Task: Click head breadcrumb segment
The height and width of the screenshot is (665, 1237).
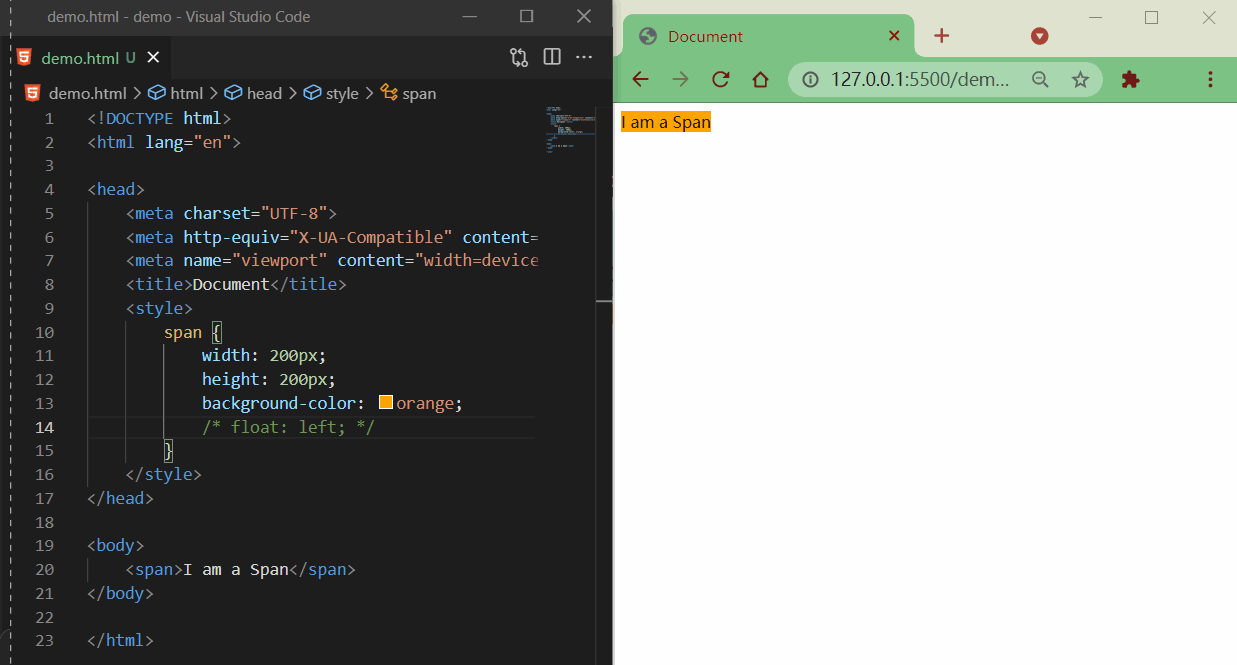Action: click(x=254, y=93)
